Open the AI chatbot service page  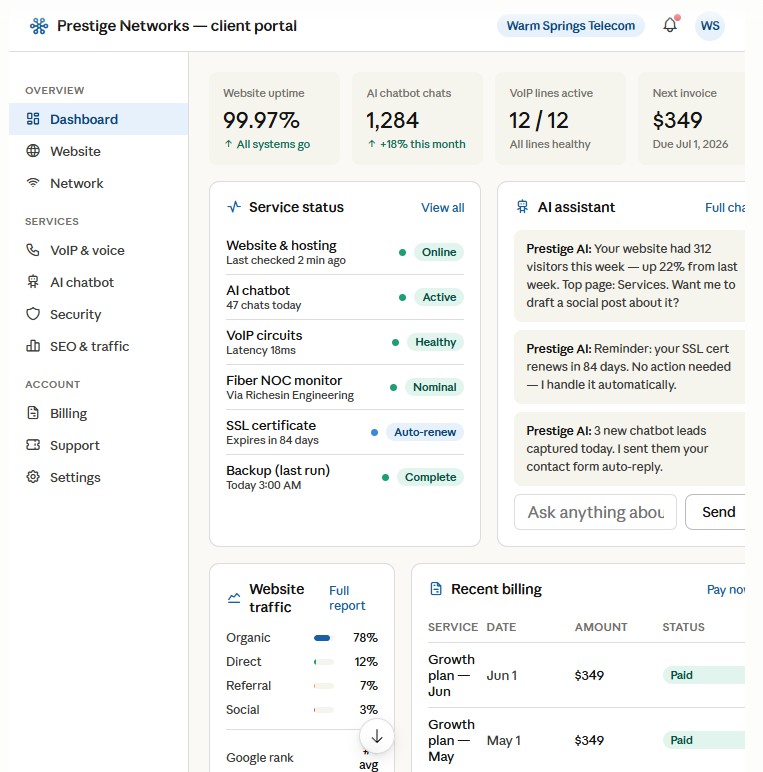tap(98, 282)
